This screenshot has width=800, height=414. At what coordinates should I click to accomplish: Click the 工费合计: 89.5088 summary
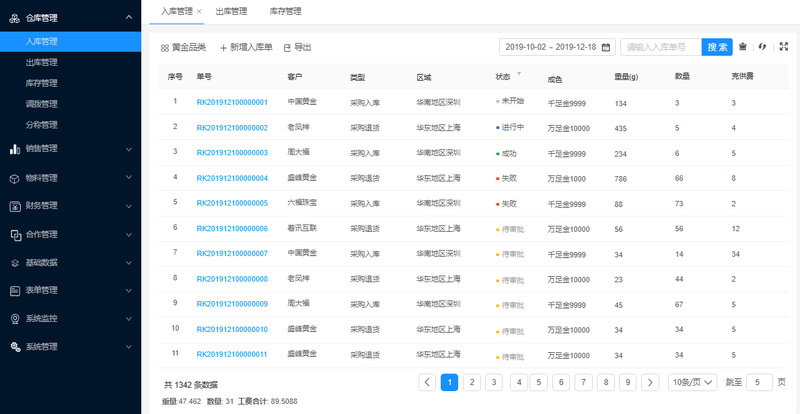tap(267, 401)
